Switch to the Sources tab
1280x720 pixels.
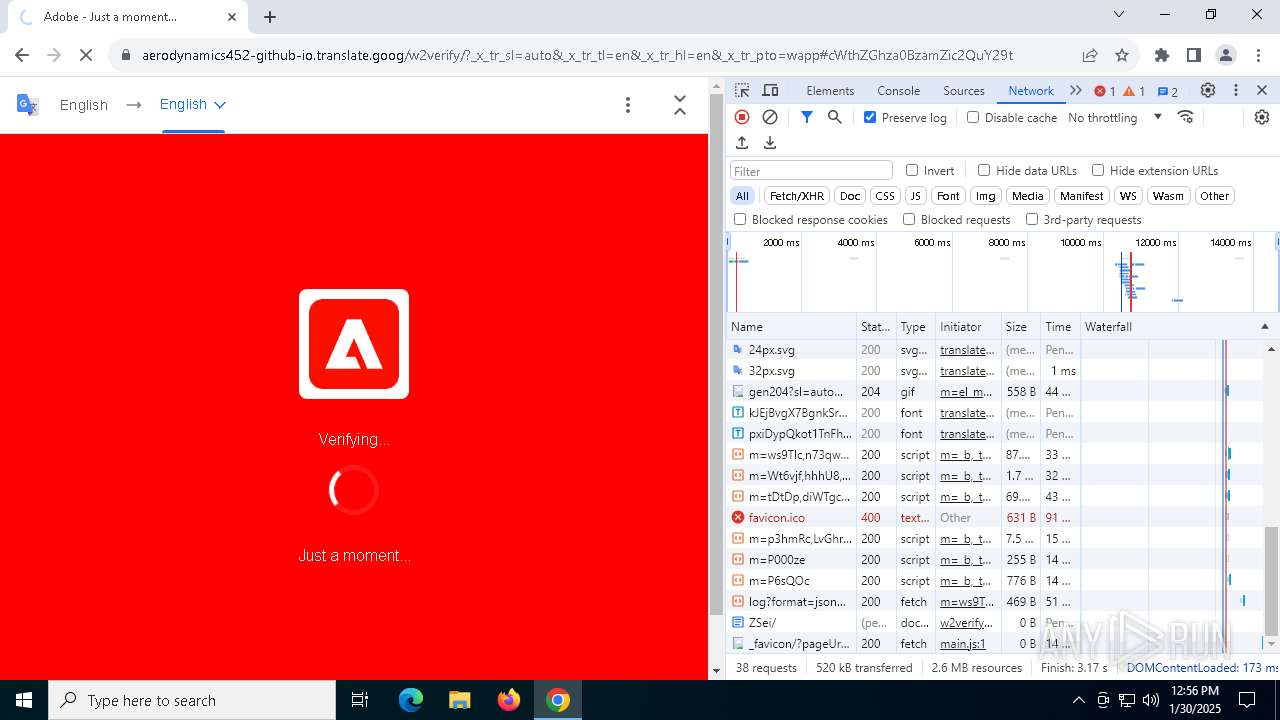964,90
